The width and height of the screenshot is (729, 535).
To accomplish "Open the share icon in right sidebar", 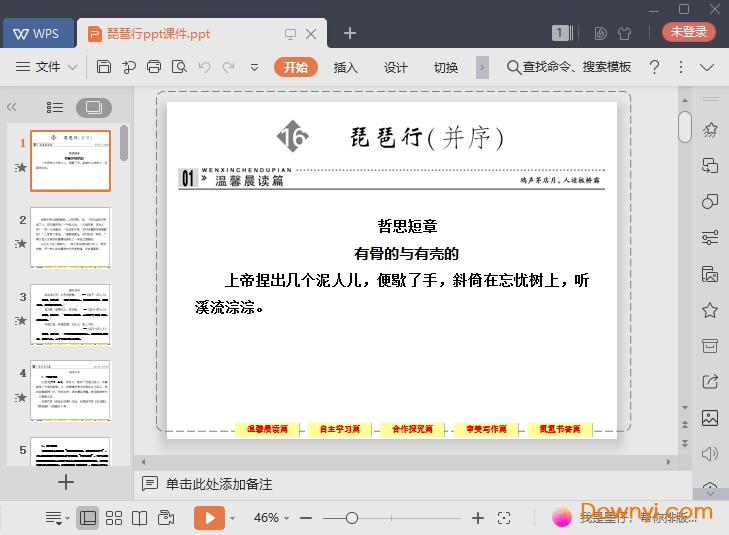I will [710, 382].
